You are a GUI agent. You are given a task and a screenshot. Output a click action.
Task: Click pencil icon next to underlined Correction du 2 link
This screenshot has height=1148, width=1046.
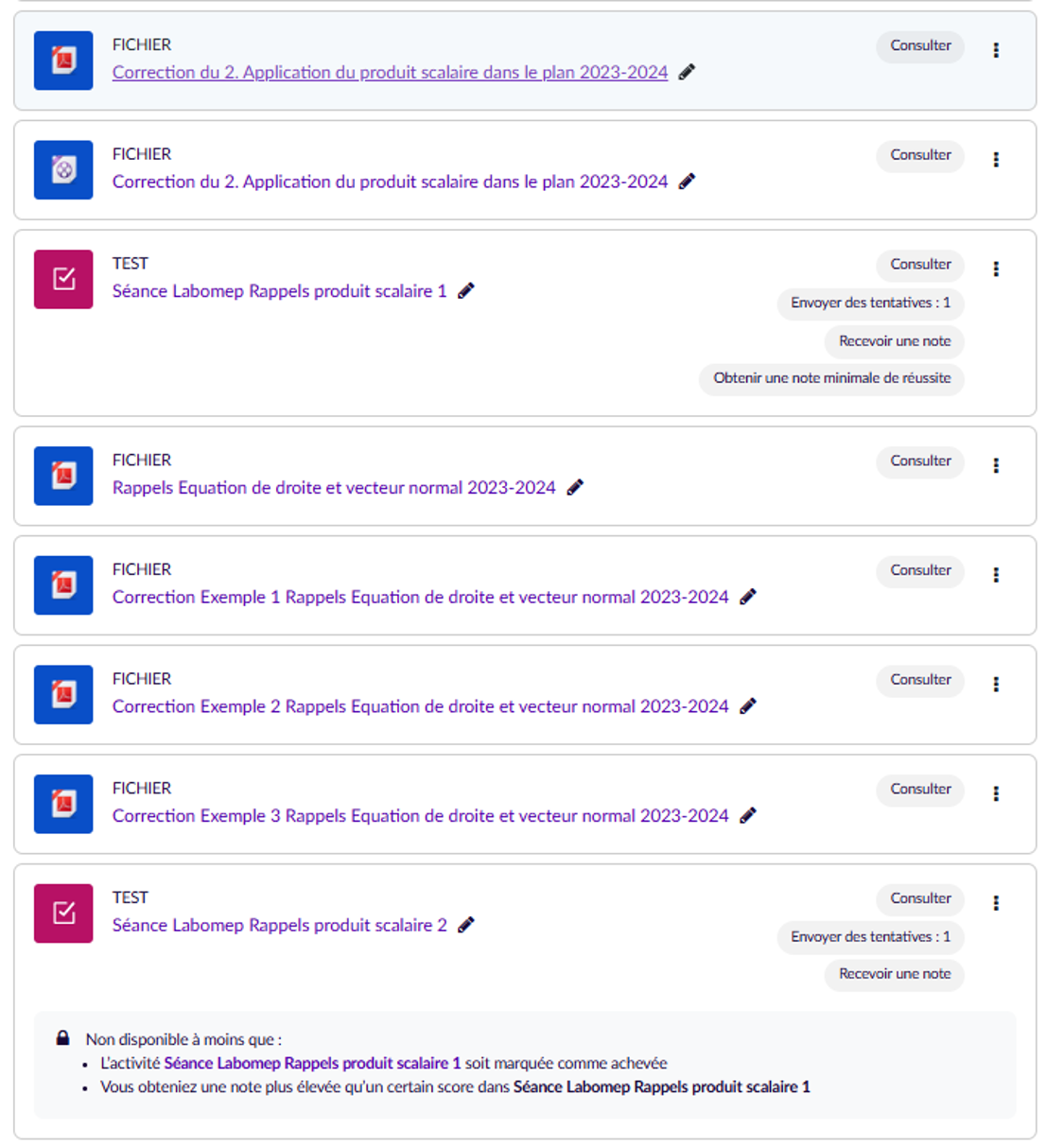(688, 72)
